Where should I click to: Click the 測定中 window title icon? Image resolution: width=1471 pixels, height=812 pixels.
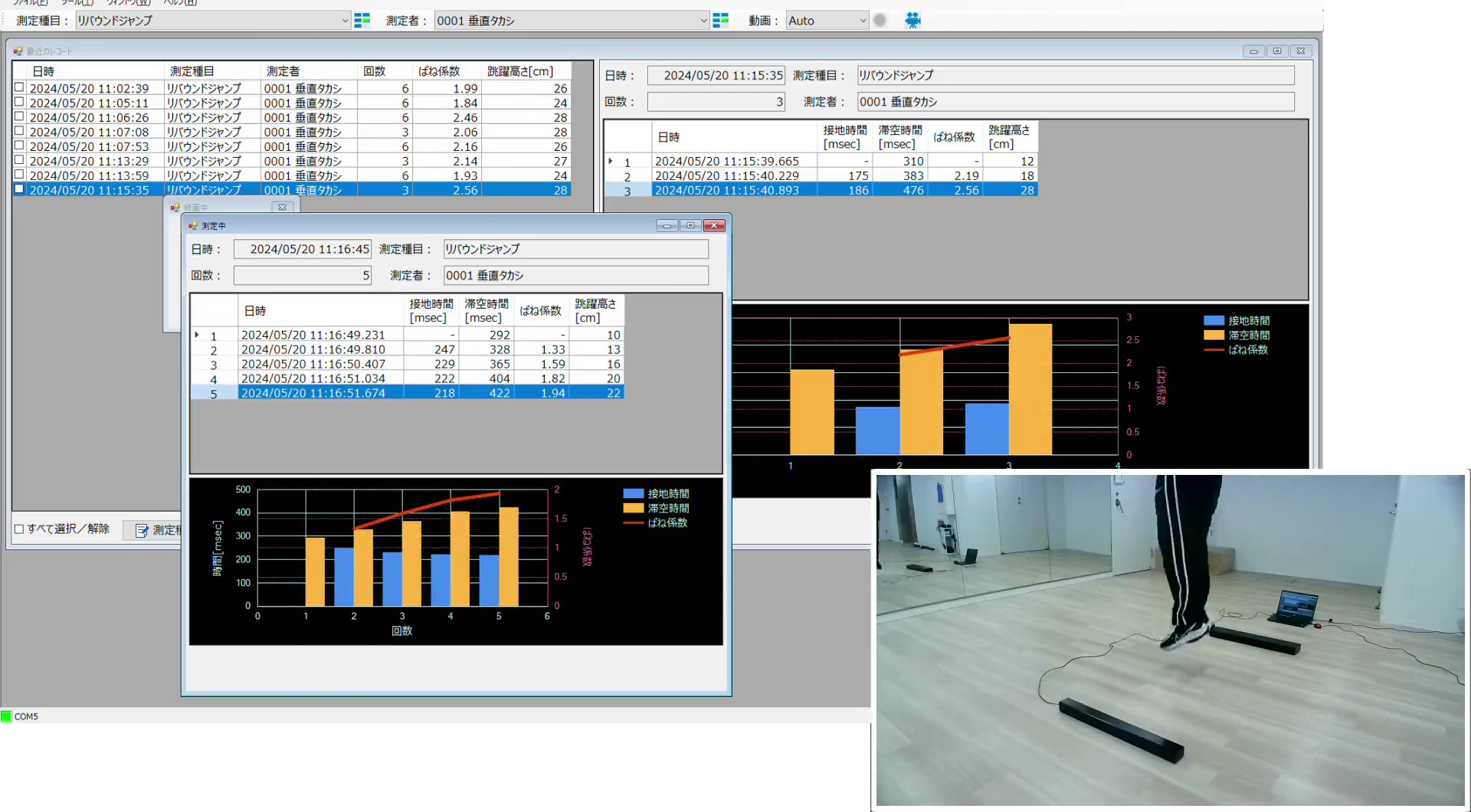193,226
